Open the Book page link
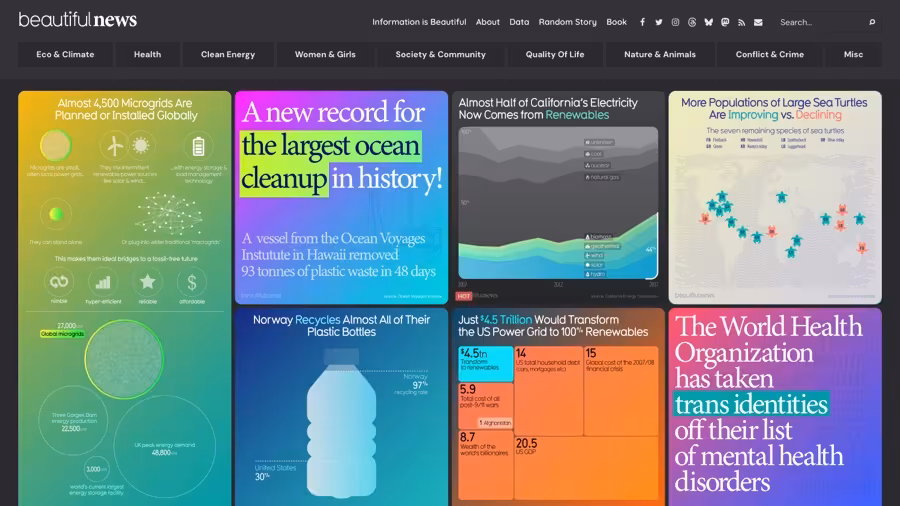900x506 pixels. click(616, 22)
